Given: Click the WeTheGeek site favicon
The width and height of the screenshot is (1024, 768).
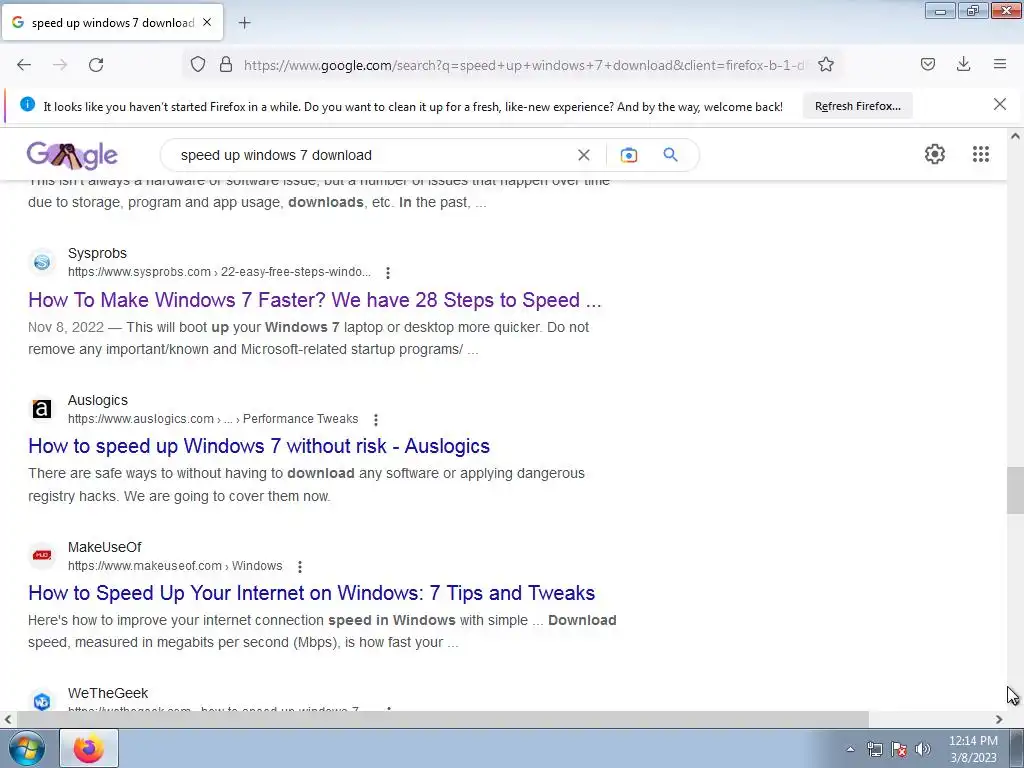Looking at the screenshot, I should pyautogui.click(x=42, y=701).
